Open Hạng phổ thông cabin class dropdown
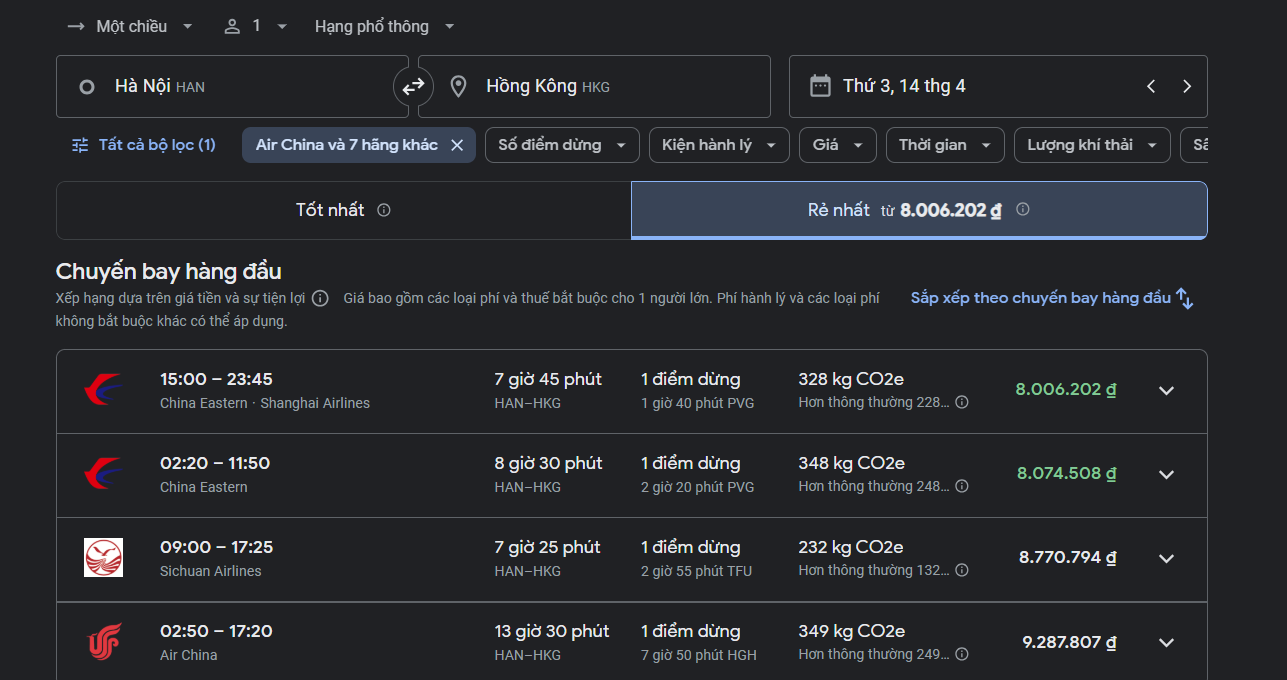 pos(384,26)
